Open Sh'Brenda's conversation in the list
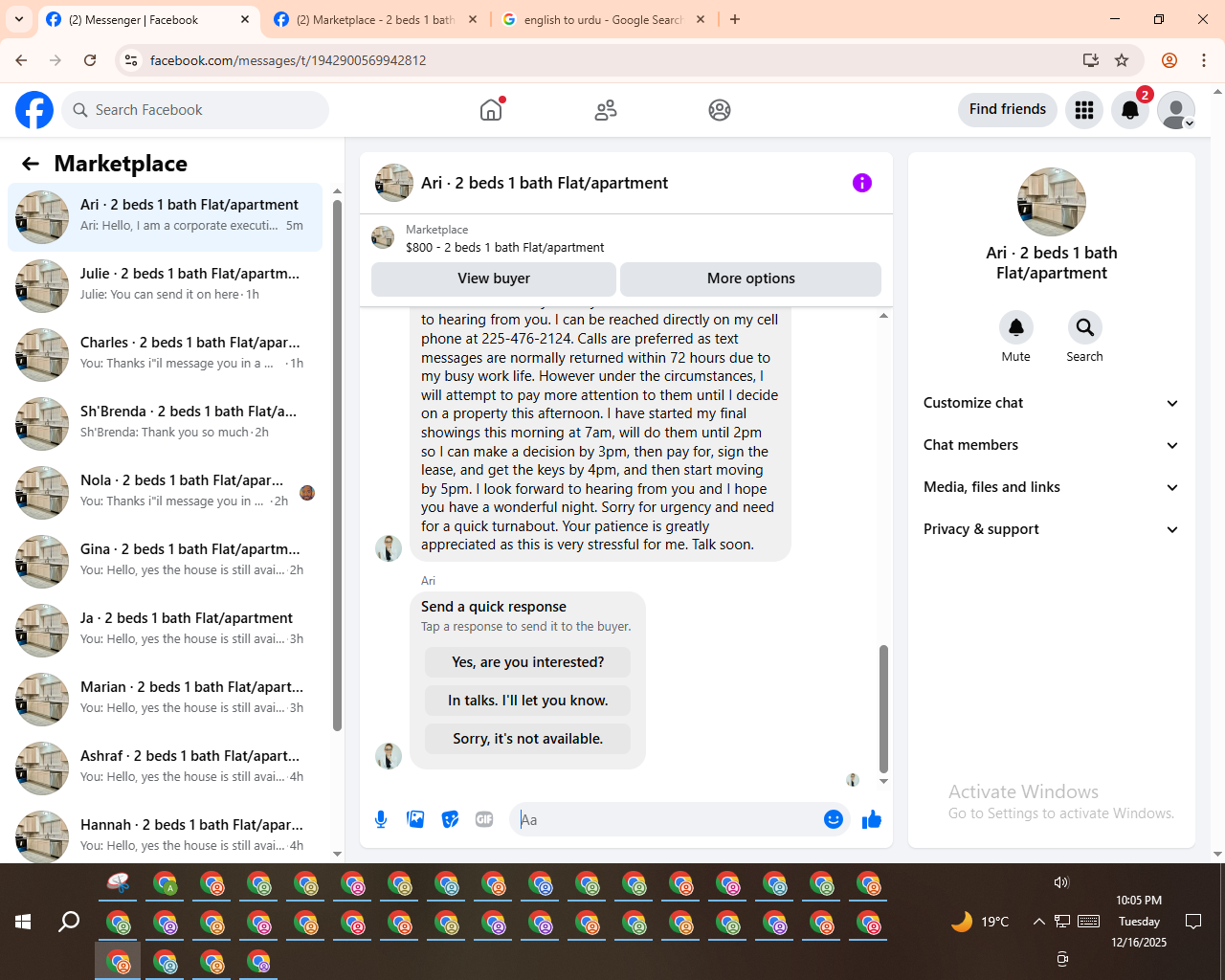The height and width of the screenshot is (980, 1225). click(166, 423)
